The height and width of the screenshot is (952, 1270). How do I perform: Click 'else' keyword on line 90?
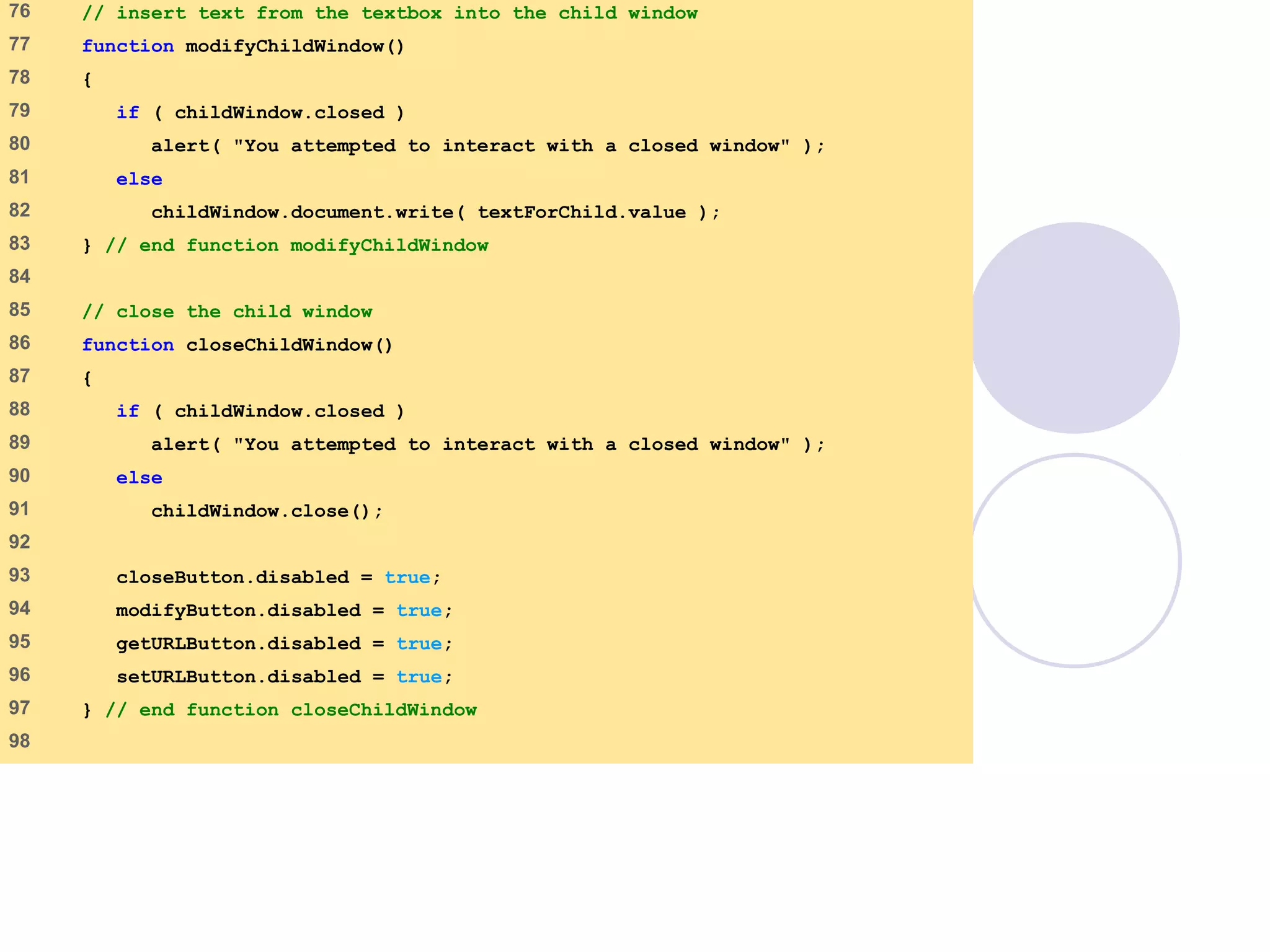click(139, 478)
